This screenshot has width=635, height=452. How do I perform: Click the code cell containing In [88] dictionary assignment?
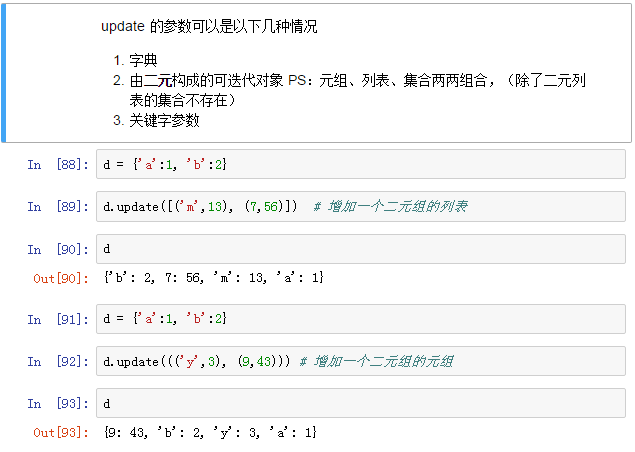pos(360,164)
